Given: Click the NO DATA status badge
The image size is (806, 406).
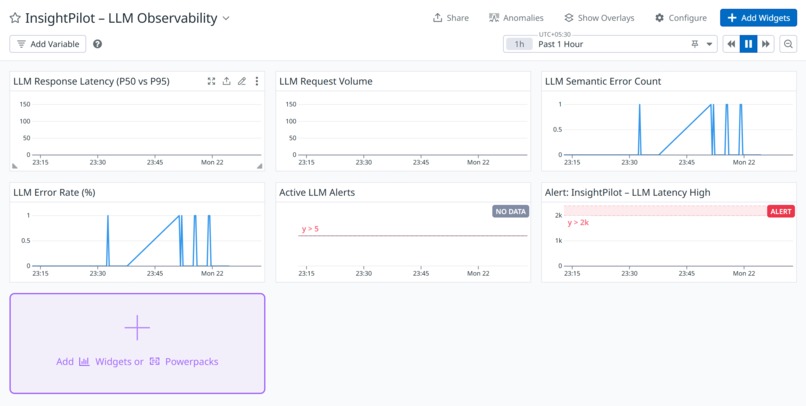Looking at the screenshot, I should click(510, 211).
